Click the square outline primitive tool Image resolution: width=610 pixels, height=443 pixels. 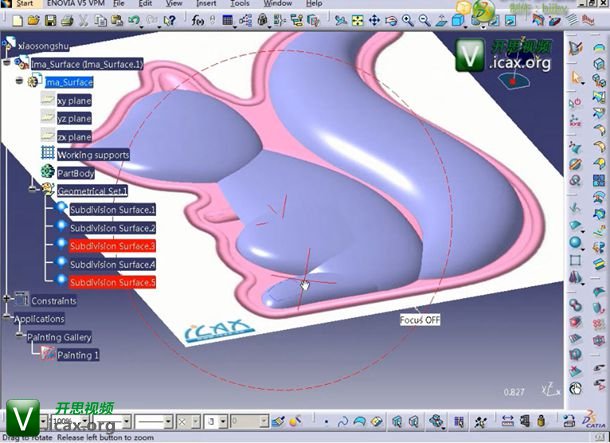click(x=575, y=260)
